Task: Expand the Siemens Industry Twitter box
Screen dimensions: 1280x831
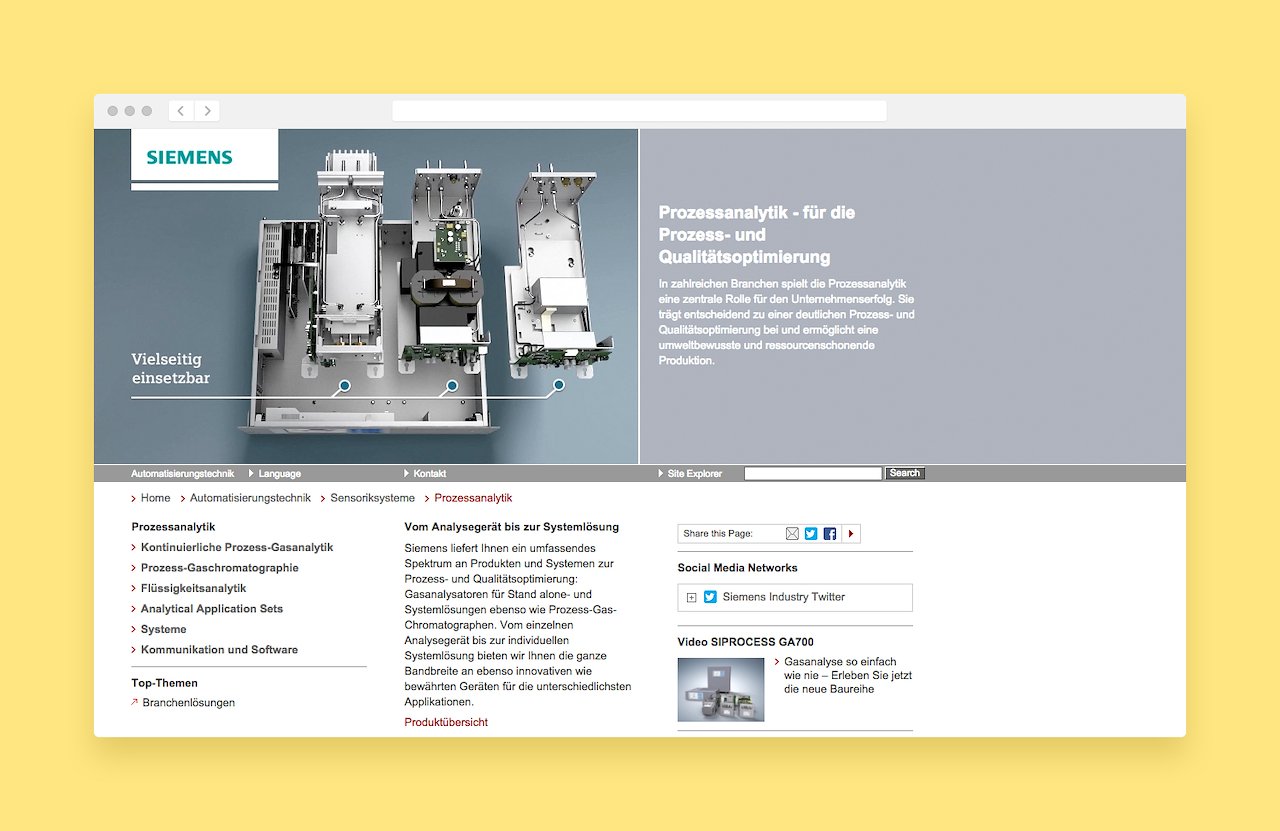Action: click(x=691, y=598)
